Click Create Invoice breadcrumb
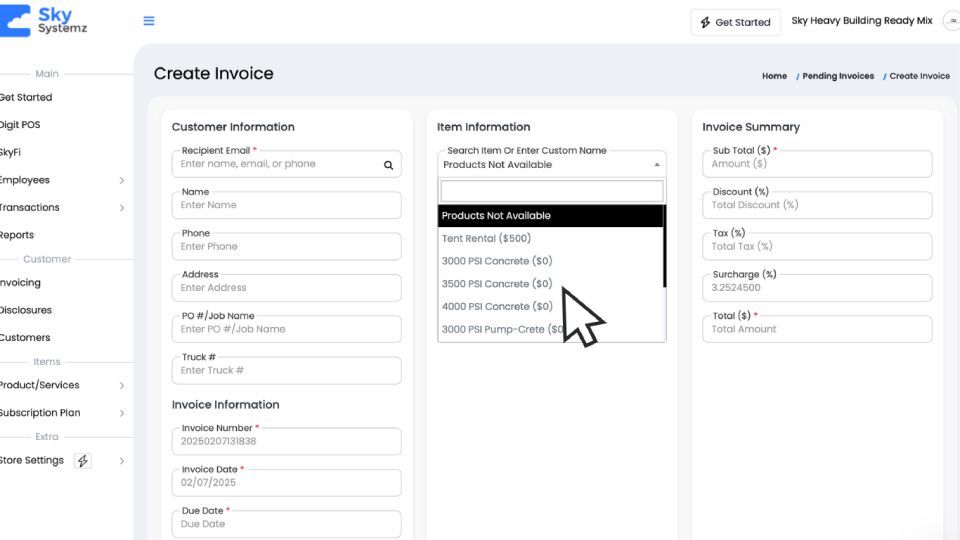The width and height of the screenshot is (960, 540). tap(920, 76)
